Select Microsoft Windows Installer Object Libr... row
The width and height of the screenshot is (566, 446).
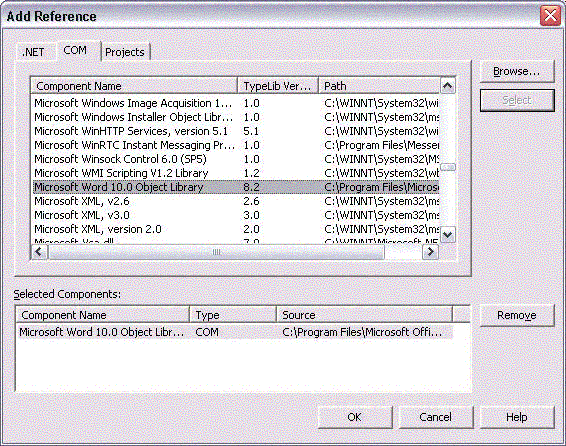pyautogui.click(x=236, y=117)
